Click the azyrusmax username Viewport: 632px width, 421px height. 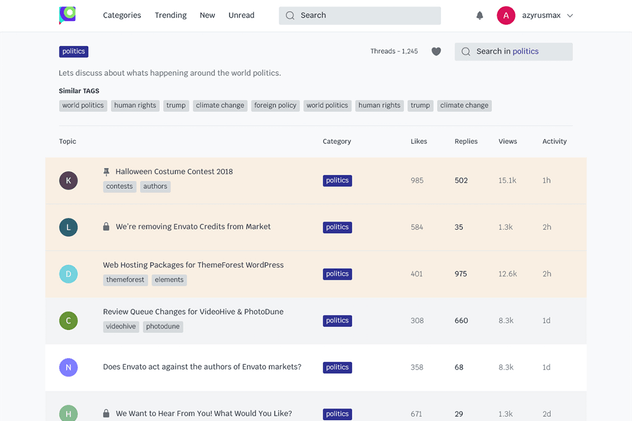(541, 15)
